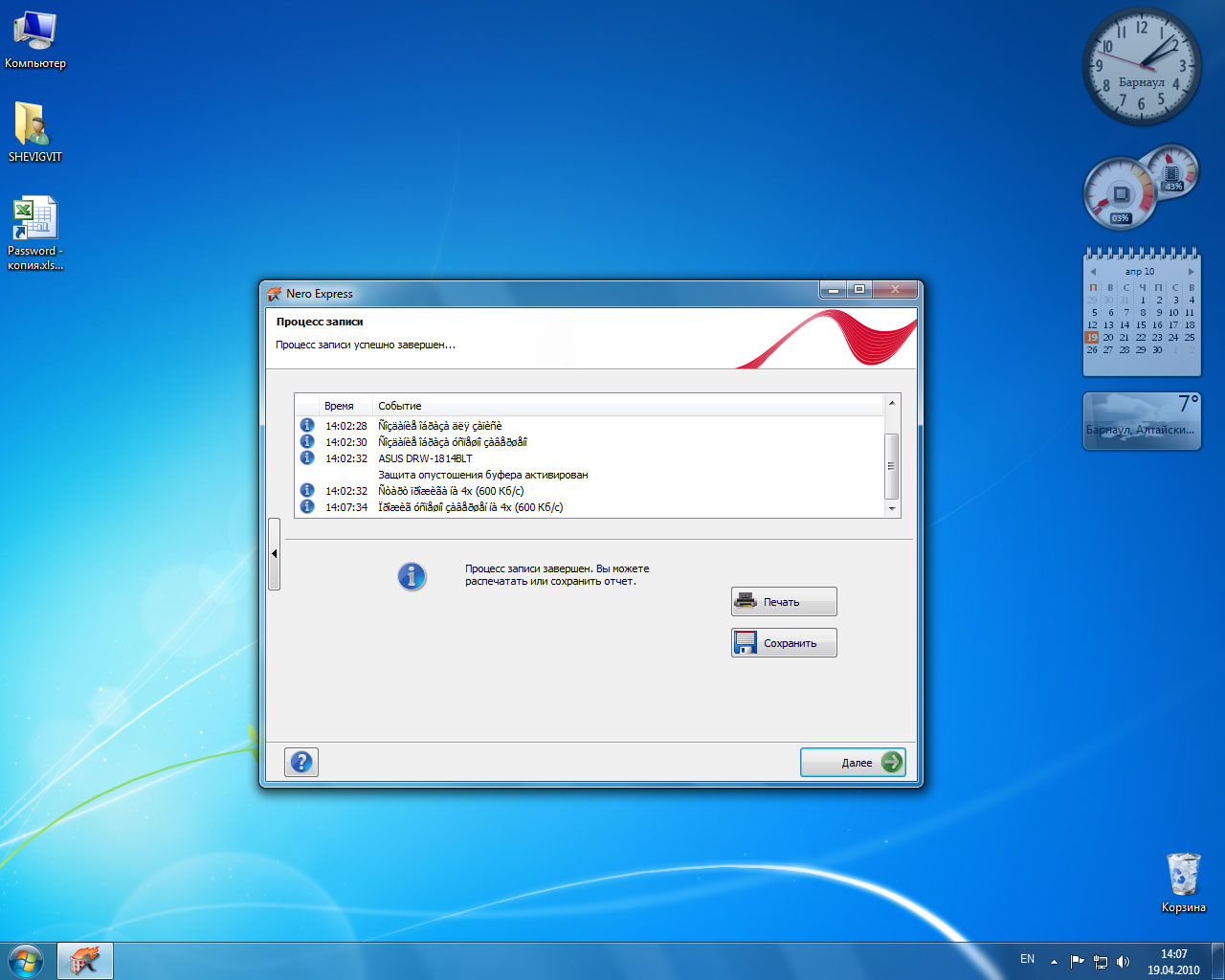1225x980 pixels.
Task: Select the ASUS DRW-1814BLT log entry
Action: [x=425, y=458]
